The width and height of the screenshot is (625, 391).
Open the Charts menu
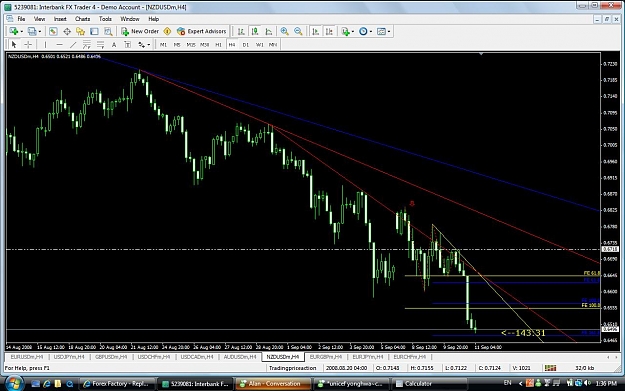(x=83, y=19)
